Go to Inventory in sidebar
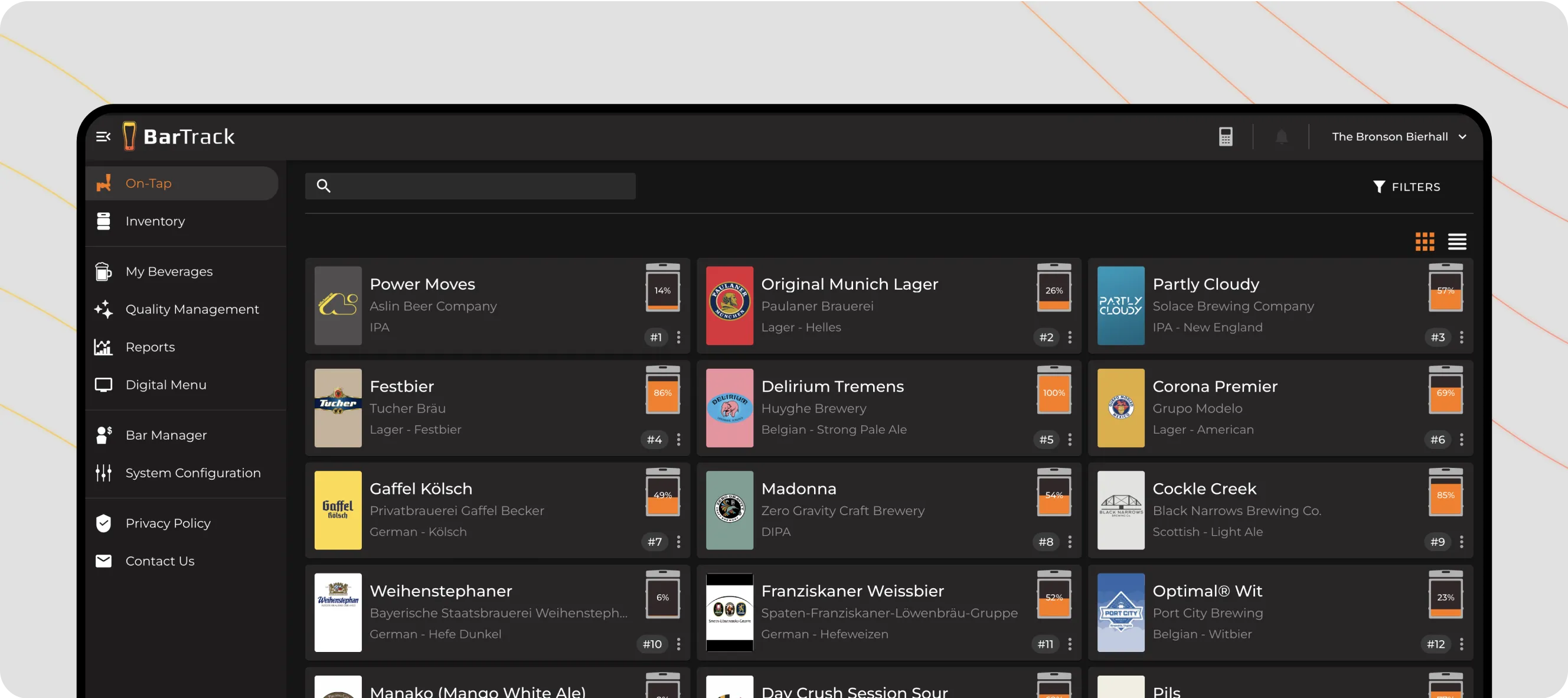Screen dimensions: 1568x698 [x=155, y=221]
